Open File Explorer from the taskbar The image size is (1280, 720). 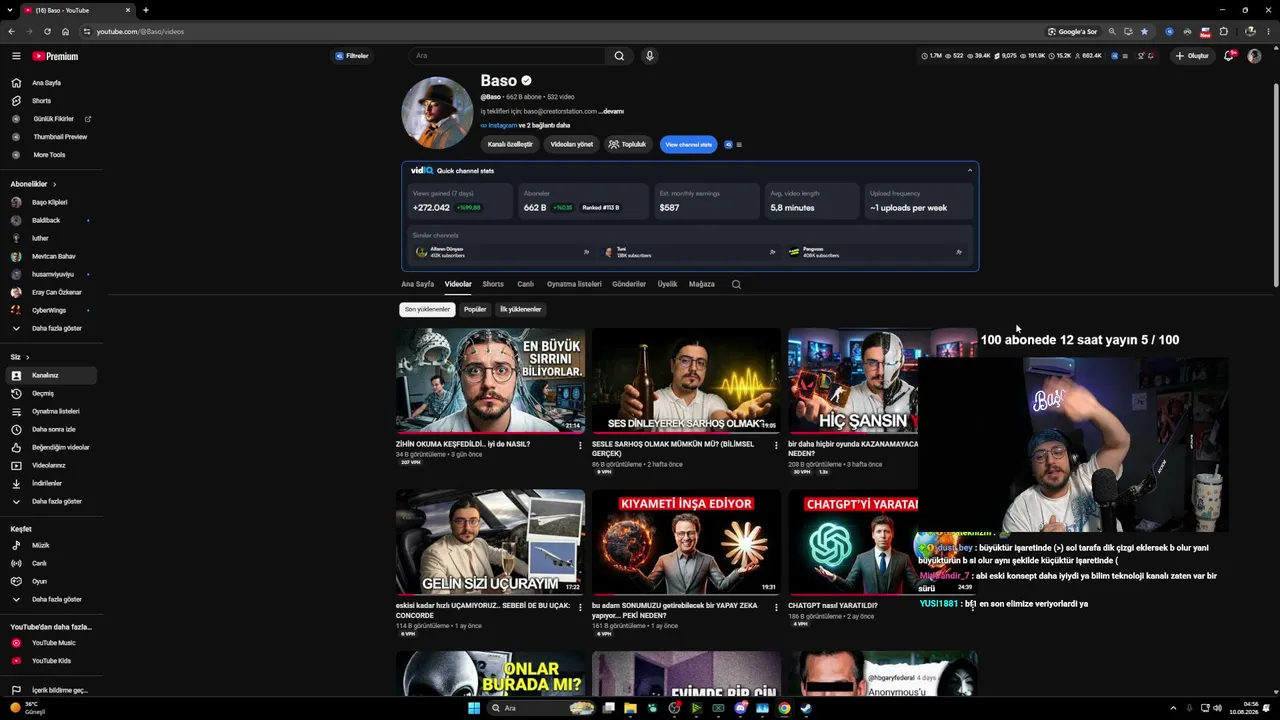click(x=630, y=708)
